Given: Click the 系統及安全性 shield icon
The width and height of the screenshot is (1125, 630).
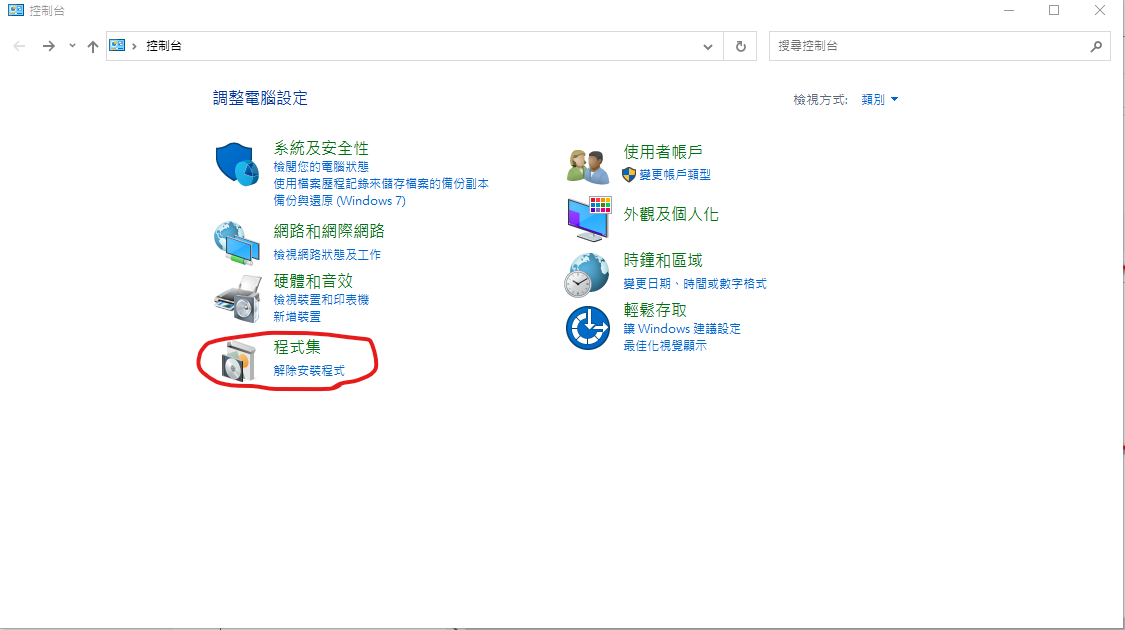Looking at the screenshot, I should point(237,164).
